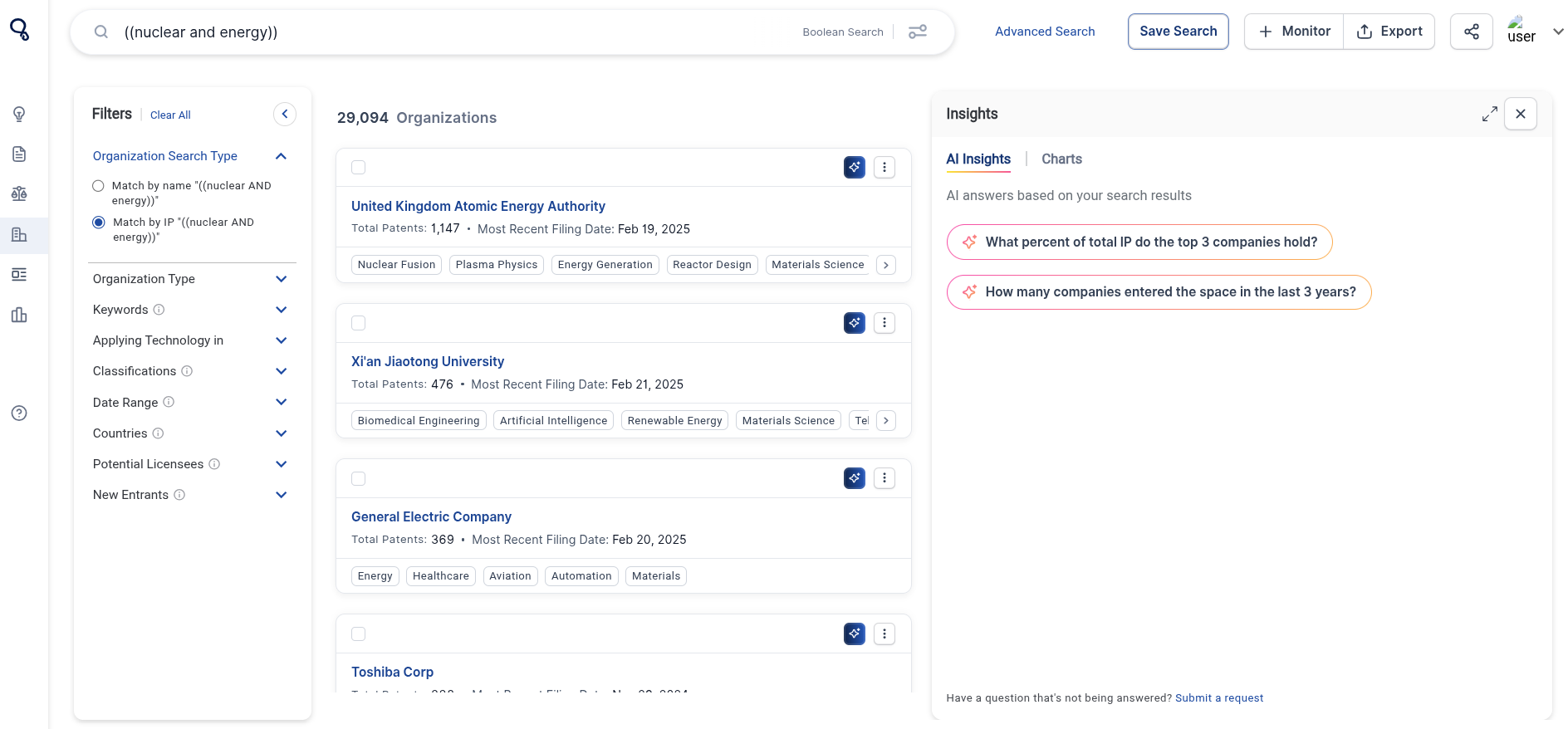Expand the Organization Type filter
Image resolution: width=1568 pixels, height=729 pixels.
click(x=281, y=279)
